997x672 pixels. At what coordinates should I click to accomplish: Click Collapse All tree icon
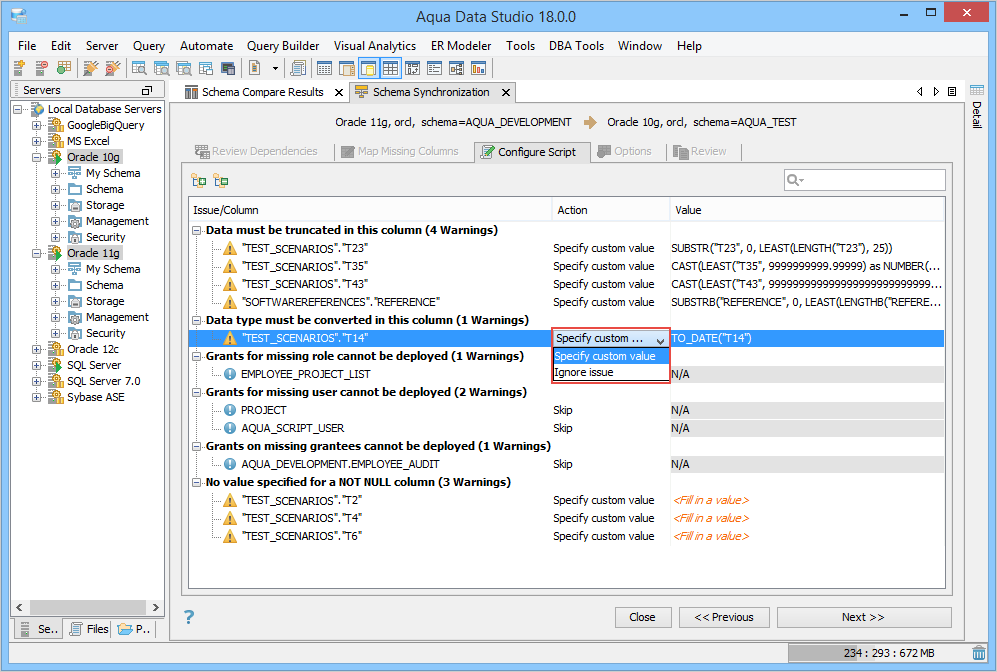point(221,181)
